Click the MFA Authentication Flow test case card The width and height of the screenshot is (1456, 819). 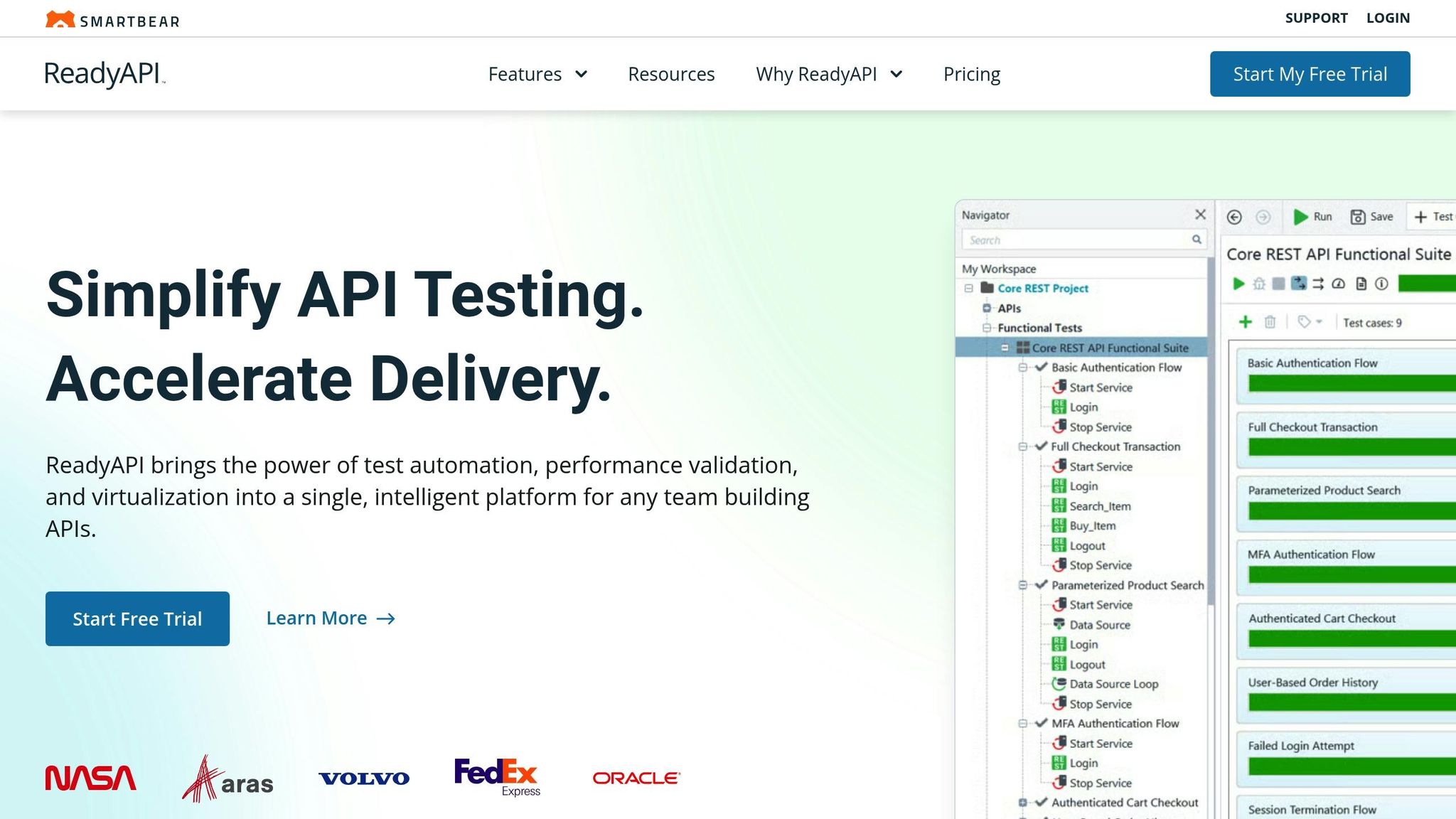(x=1346, y=567)
